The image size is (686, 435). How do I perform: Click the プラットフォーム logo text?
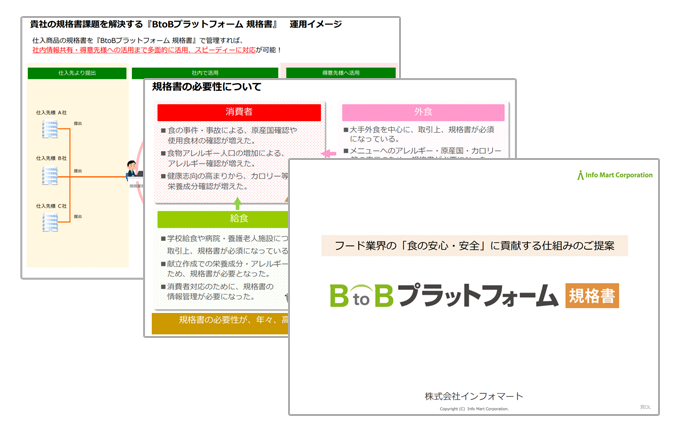point(478,296)
